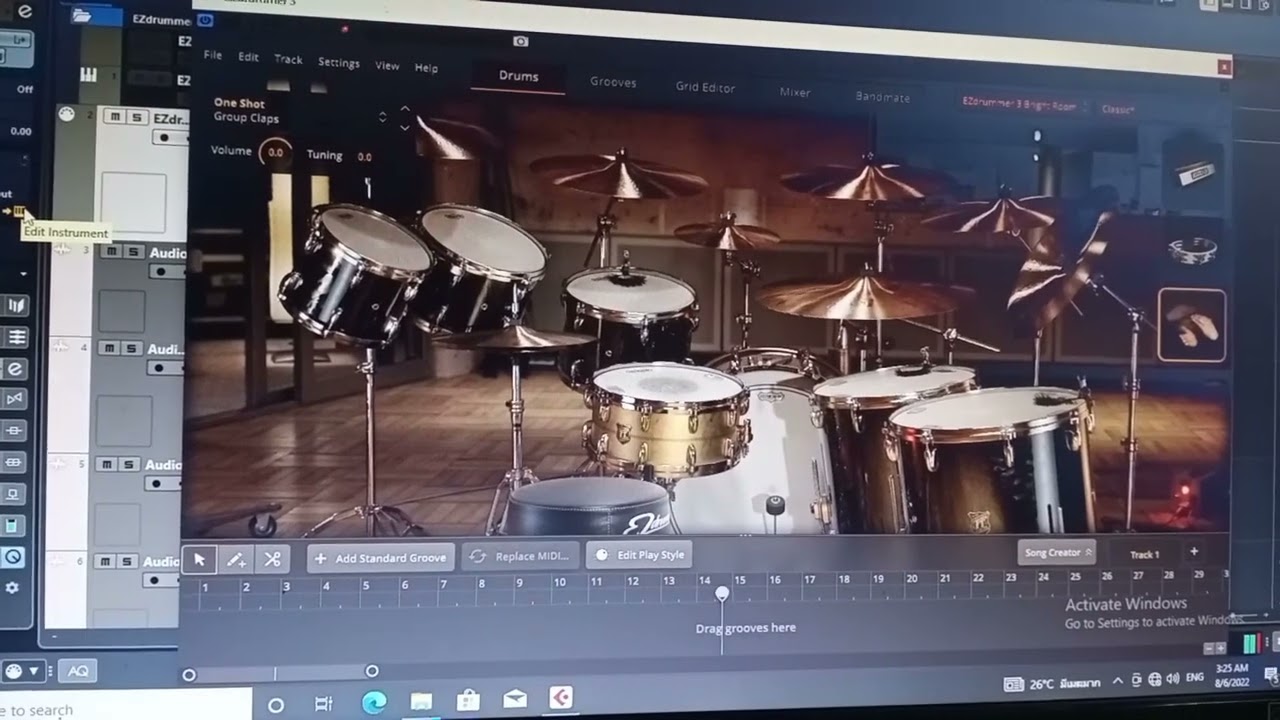The width and height of the screenshot is (1280, 720).
Task: Switch to the Bandmate tab
Action: 883,97
